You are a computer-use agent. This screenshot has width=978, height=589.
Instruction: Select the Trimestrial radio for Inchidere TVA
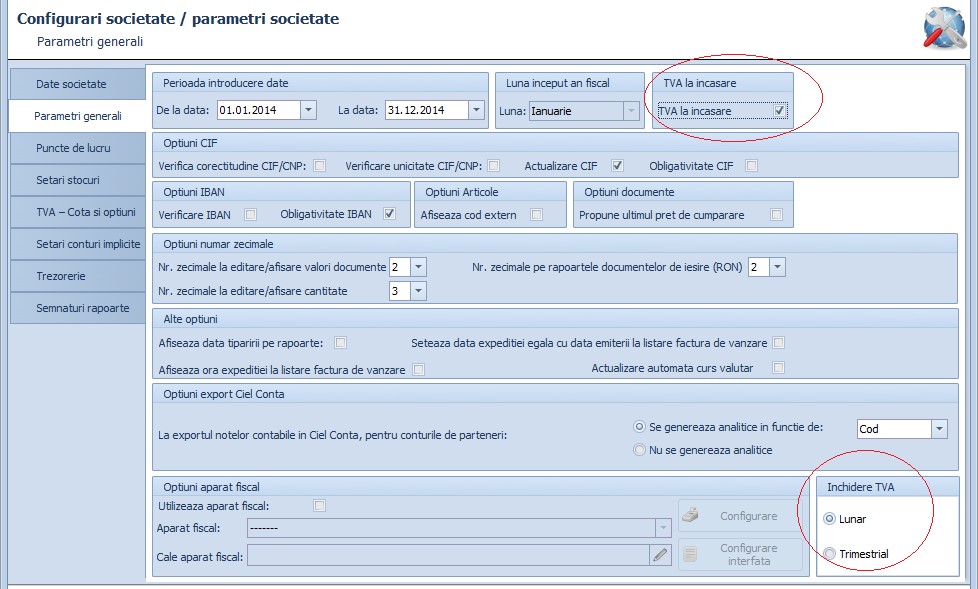(830, 553)
